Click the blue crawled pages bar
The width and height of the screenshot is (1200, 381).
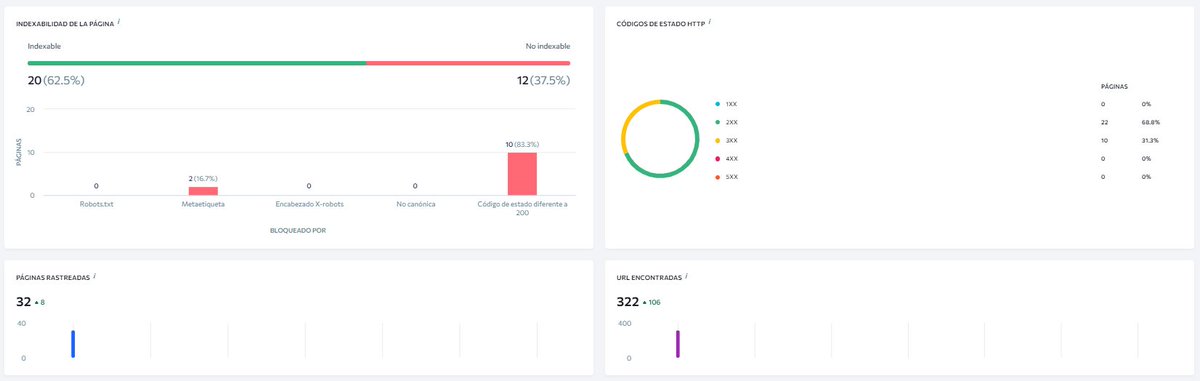[x=73, y=344]
